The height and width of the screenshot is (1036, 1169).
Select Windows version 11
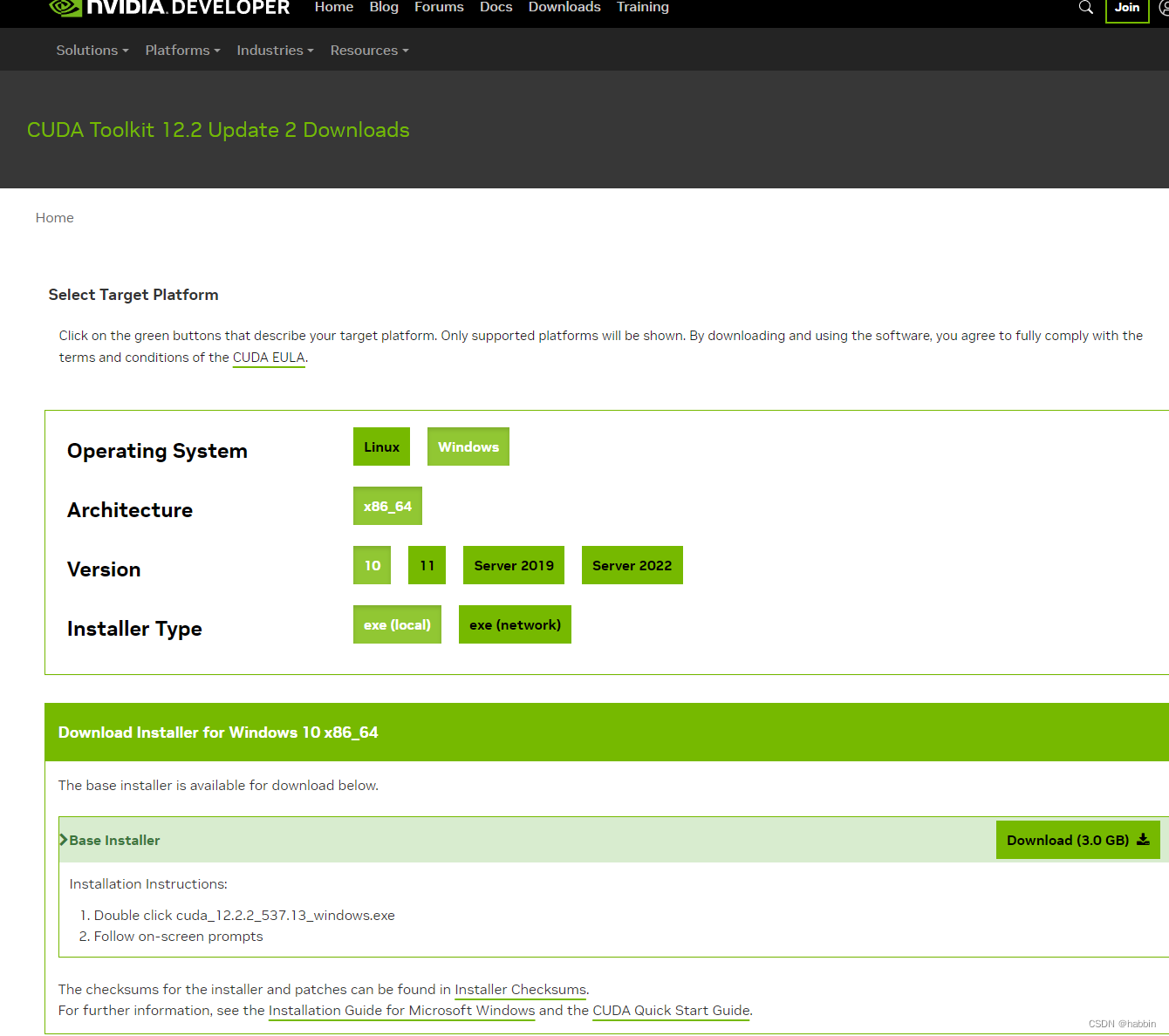click(x=427, y=565)
